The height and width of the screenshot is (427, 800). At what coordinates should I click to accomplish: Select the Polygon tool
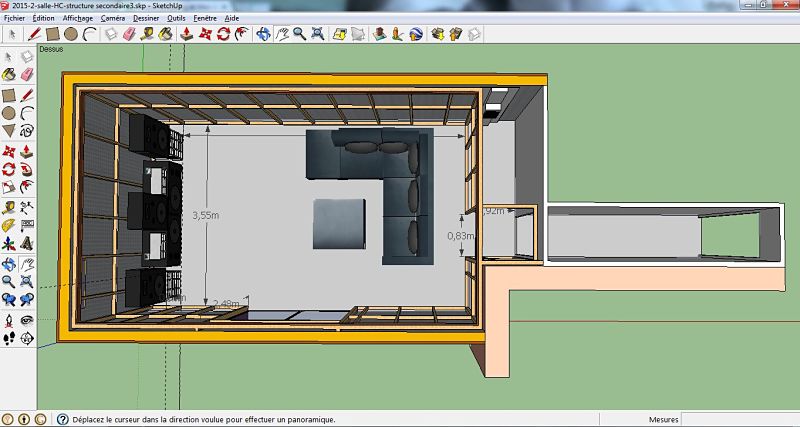(9, 131)
